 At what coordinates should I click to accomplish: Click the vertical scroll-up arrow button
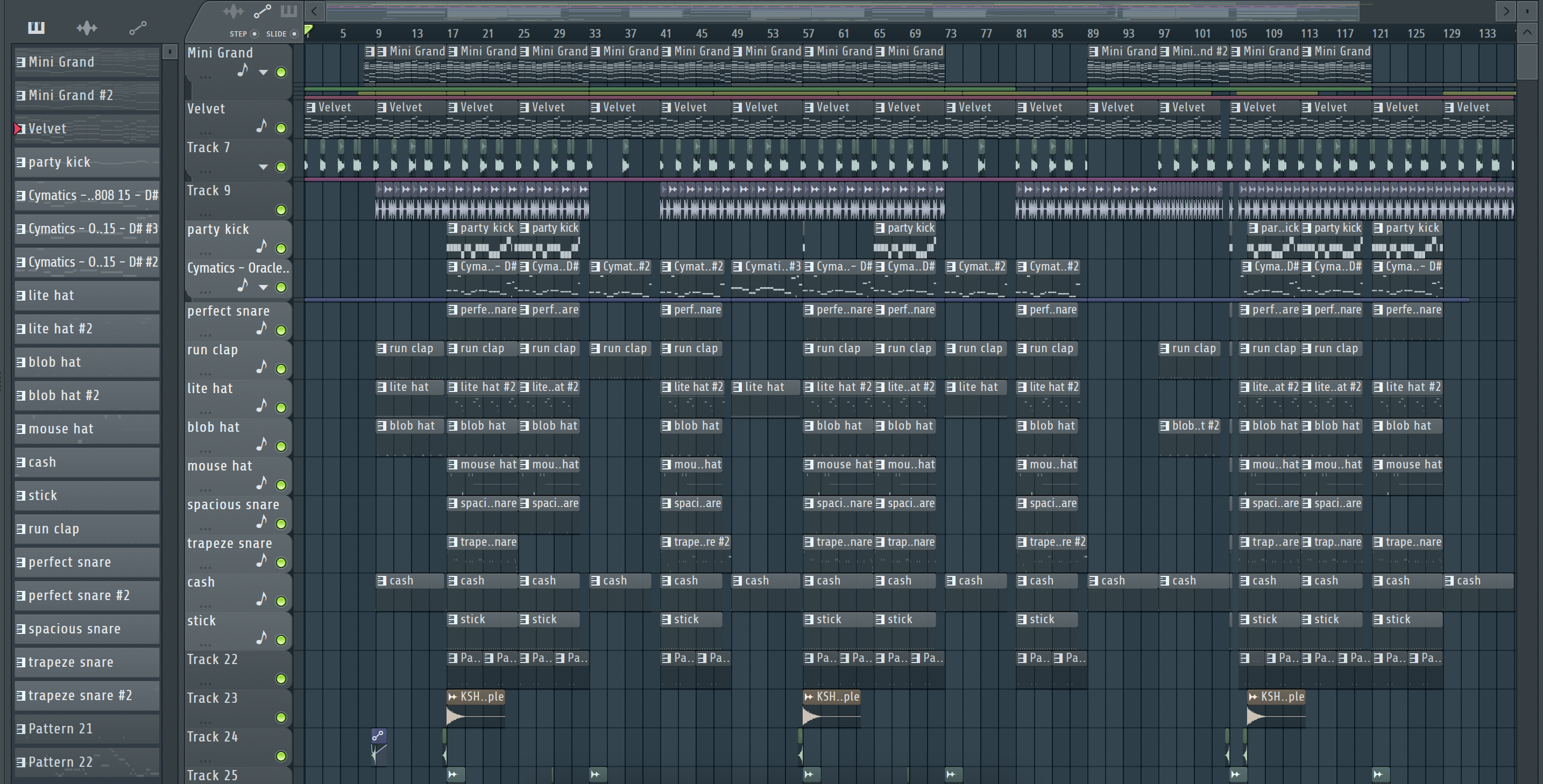(x=1527, y=33)
